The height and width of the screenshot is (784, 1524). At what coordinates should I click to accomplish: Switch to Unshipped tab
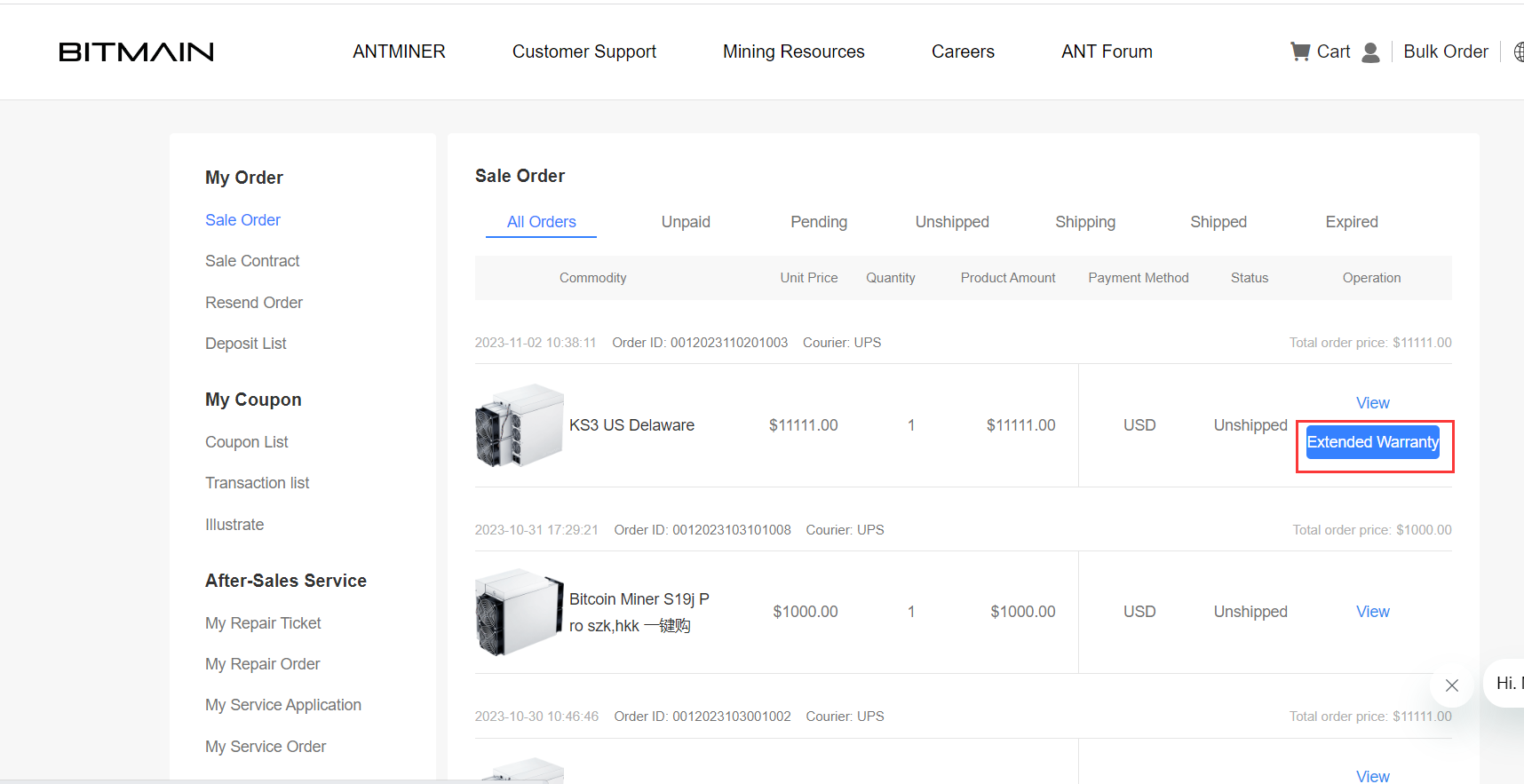point(952,222)
